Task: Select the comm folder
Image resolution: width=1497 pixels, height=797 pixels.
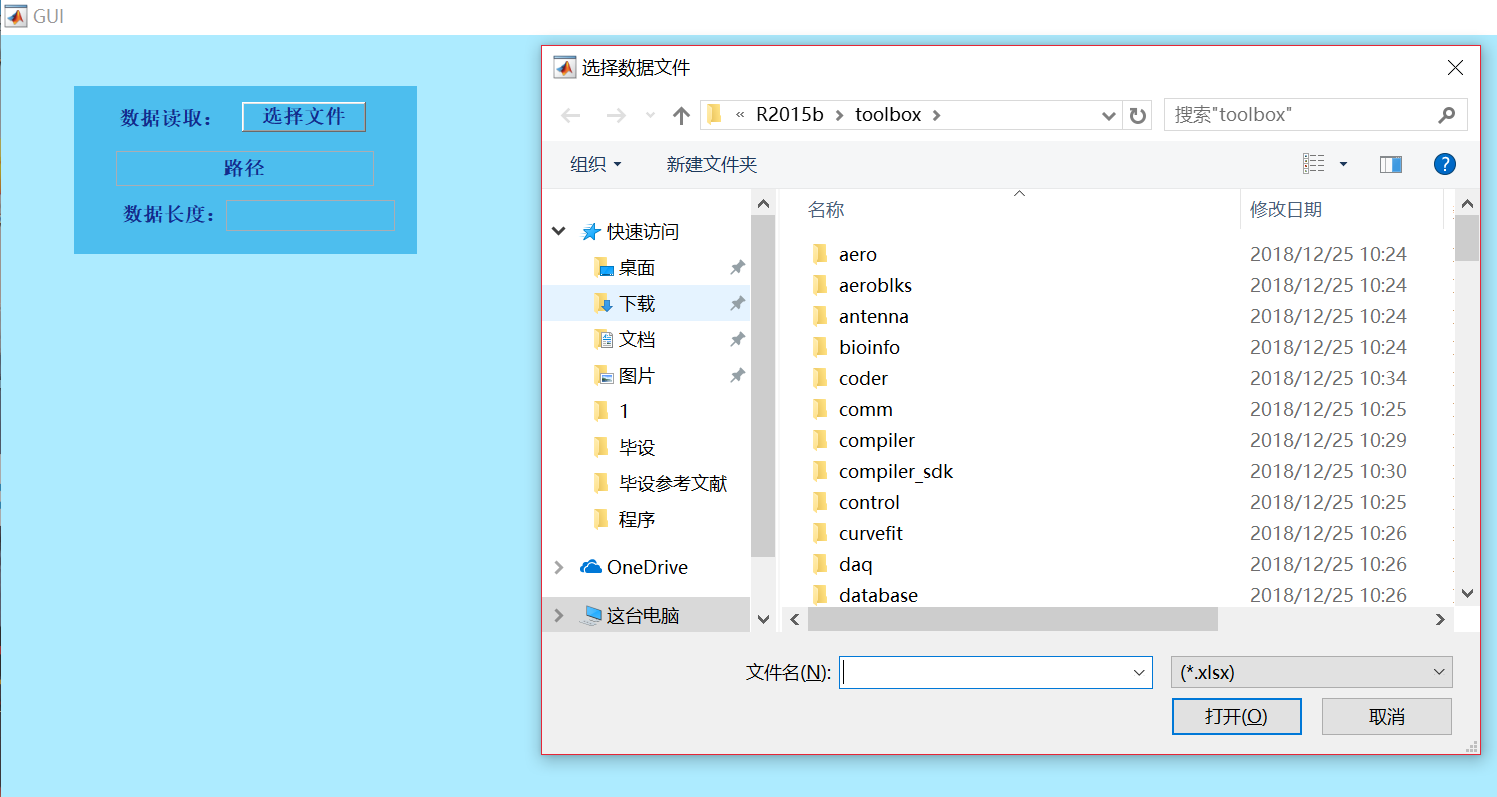Action: tap(866, 410)
